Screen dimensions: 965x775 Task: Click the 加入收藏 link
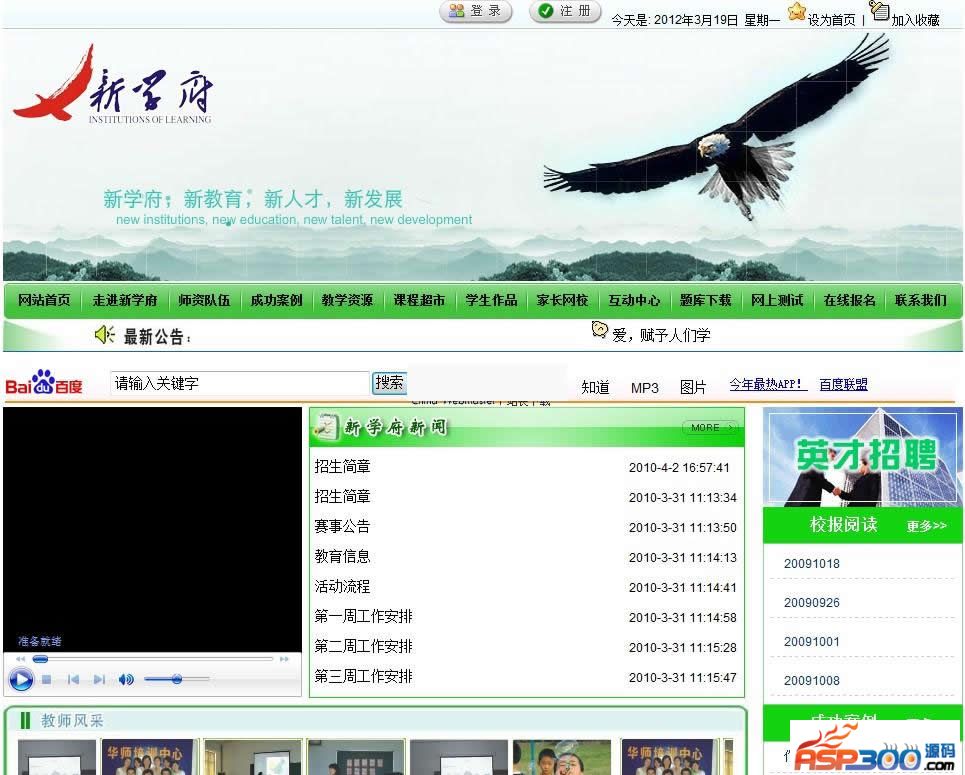tap(916, 20)
